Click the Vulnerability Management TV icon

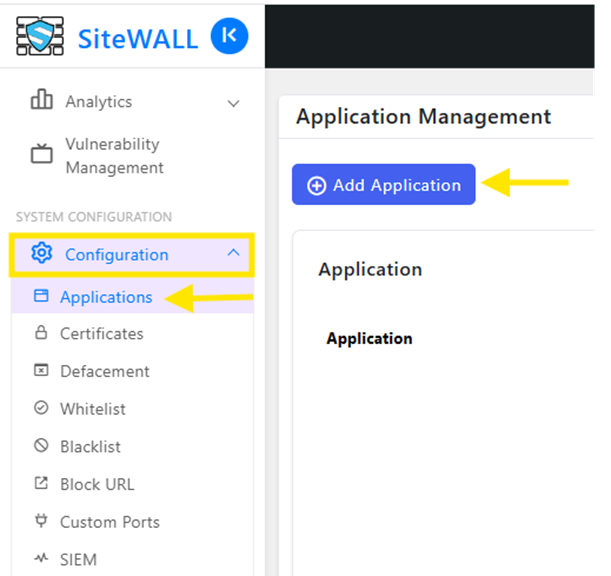42,154
